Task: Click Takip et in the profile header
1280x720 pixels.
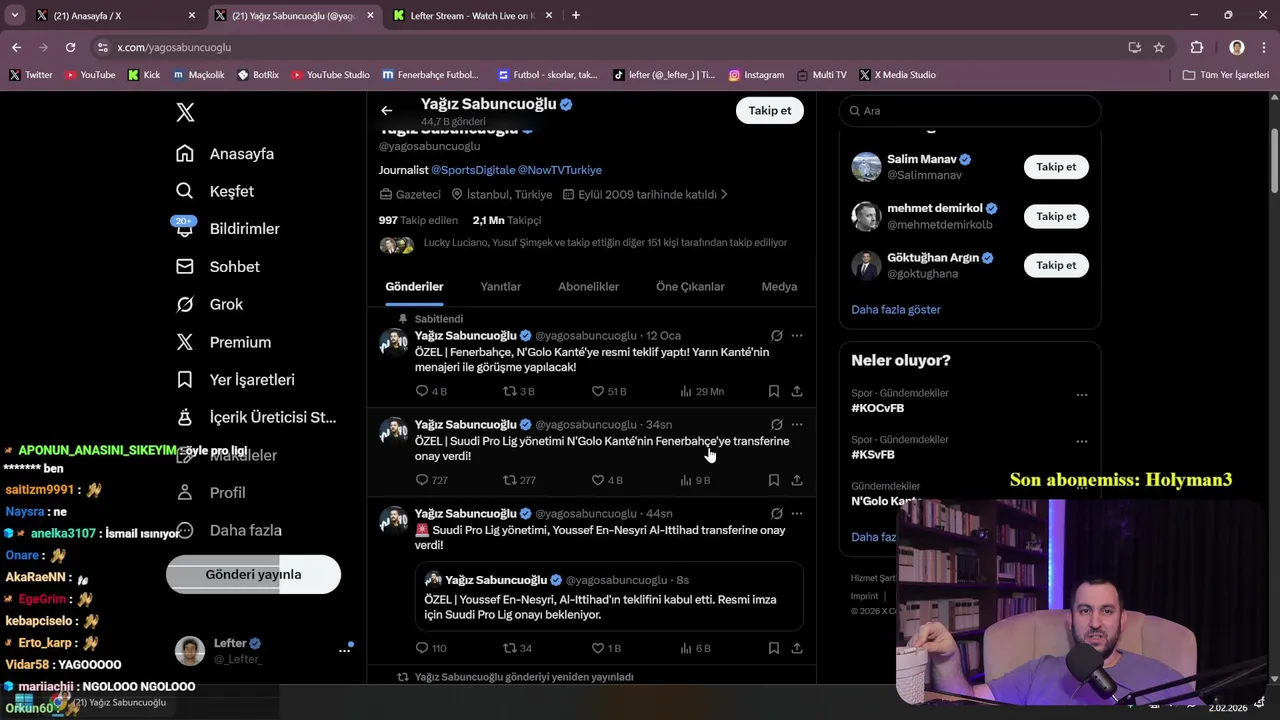Action: (770, 111)
